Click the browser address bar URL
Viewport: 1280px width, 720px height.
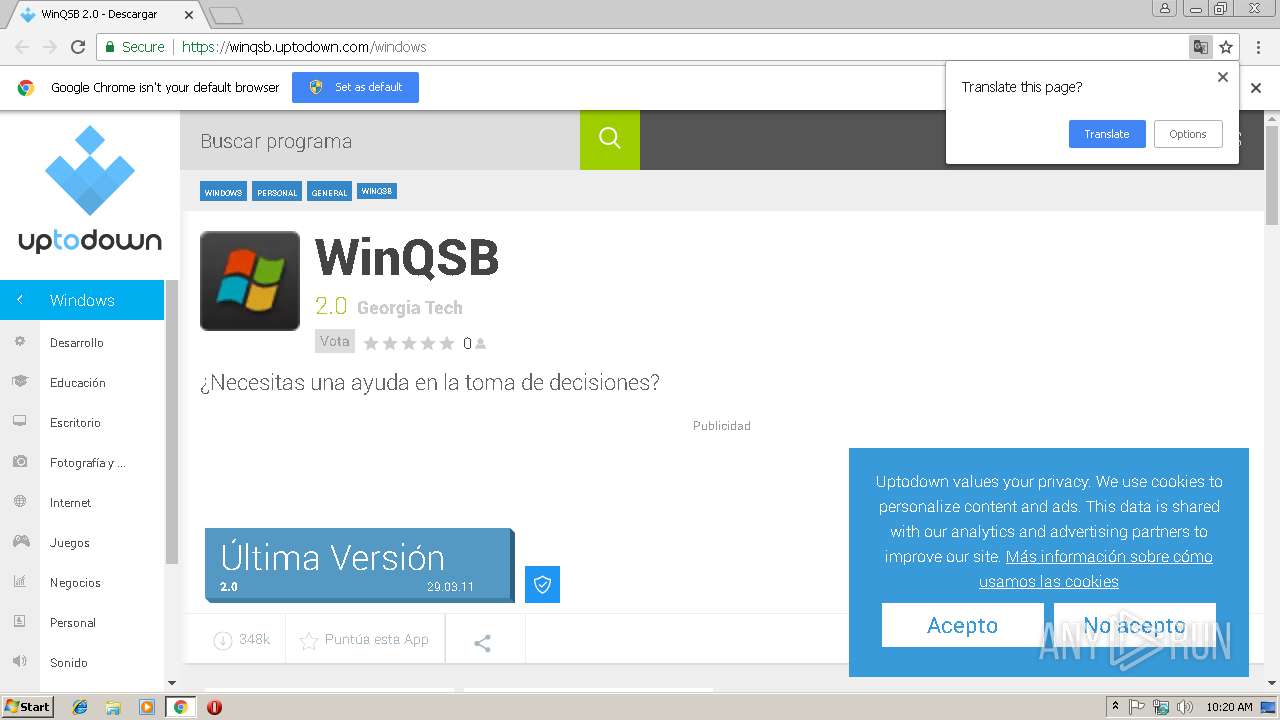[x=304, y=47]
